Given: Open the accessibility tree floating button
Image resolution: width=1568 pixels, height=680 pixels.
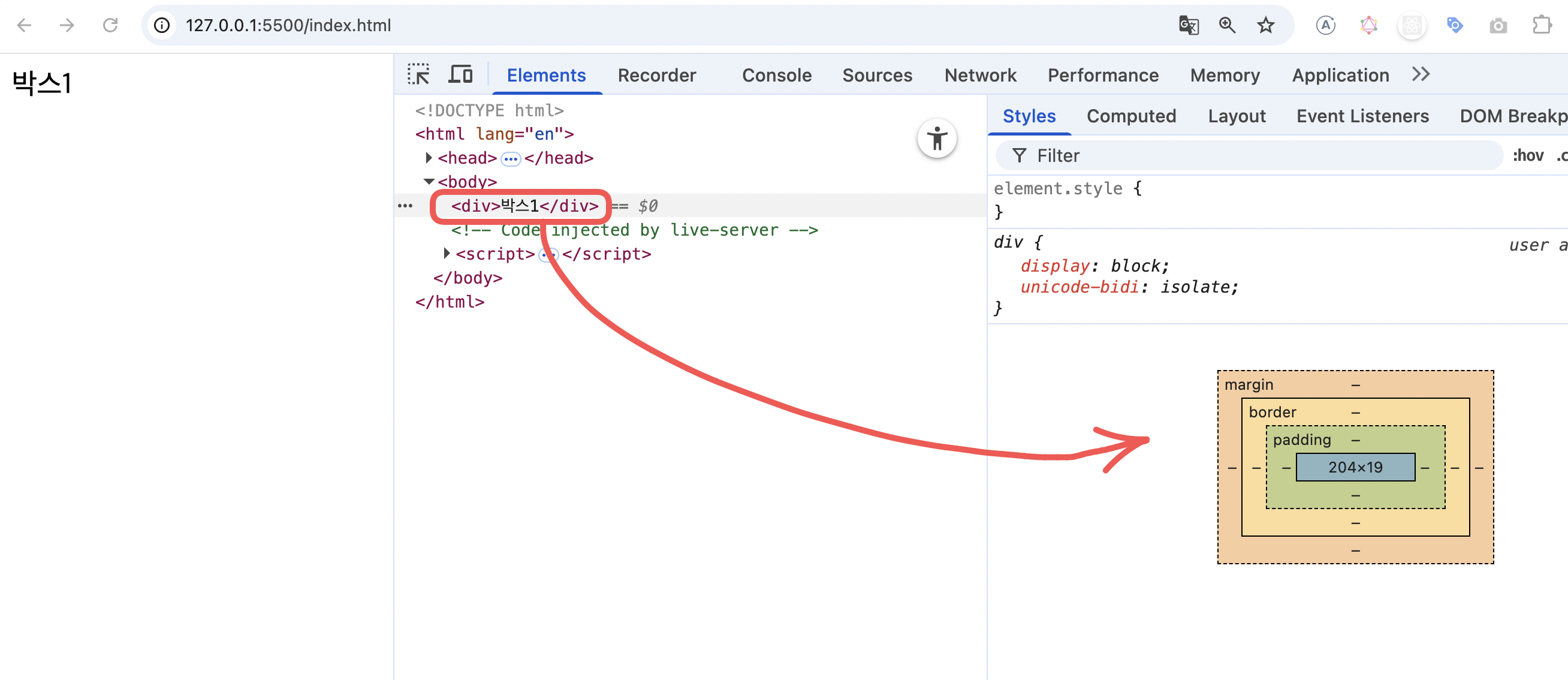Looking at the screenshot, I should pos(937,138).
